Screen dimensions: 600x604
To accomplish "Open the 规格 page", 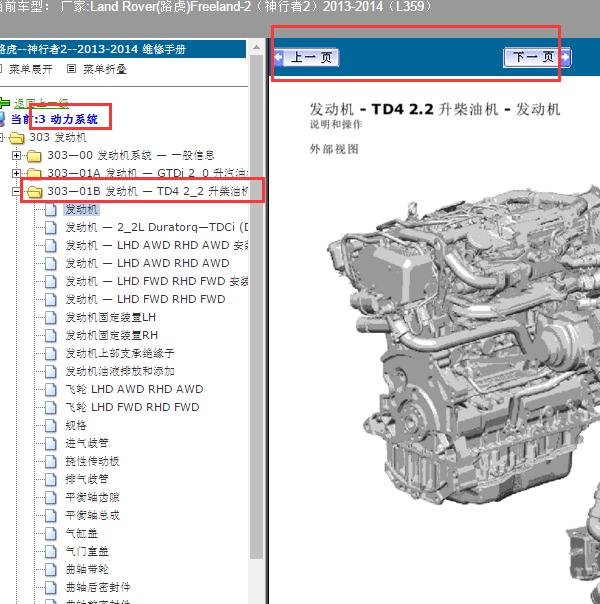I will 76,426.
